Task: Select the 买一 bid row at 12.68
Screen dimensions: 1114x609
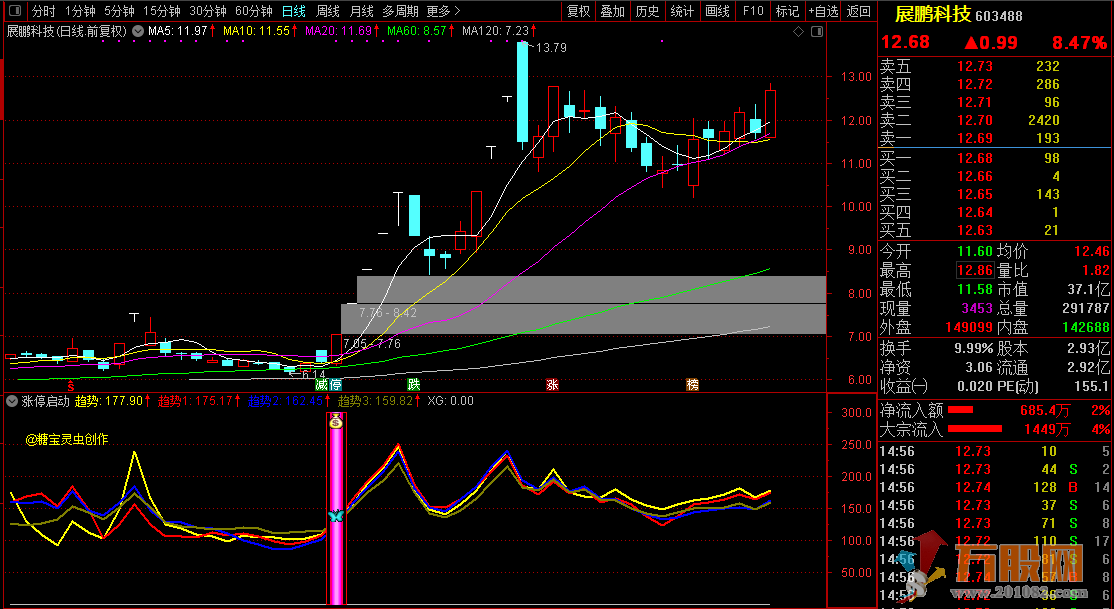Action: coord(995,158)
